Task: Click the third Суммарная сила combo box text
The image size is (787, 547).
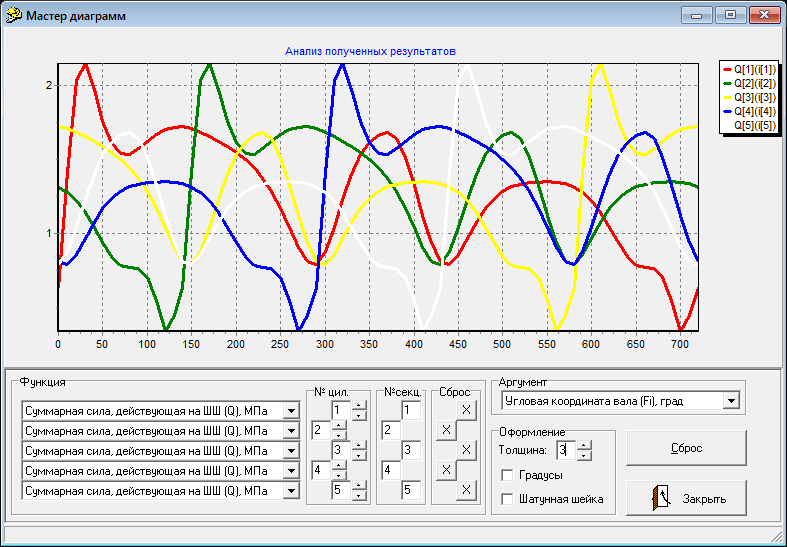Action: [146, 451]
